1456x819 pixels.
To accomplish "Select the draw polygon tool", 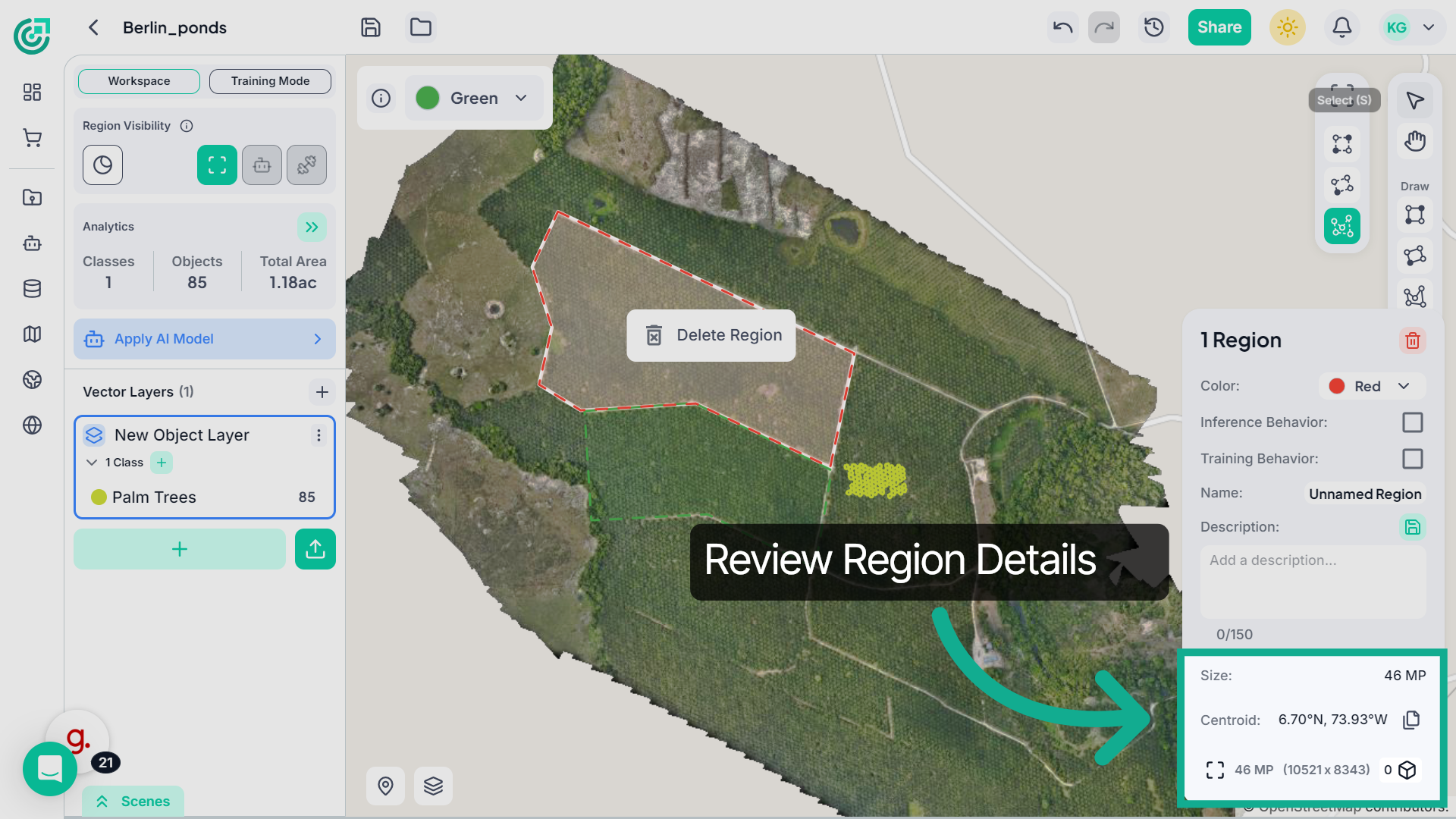I will pyautogui.click(x=1415, y=256).
